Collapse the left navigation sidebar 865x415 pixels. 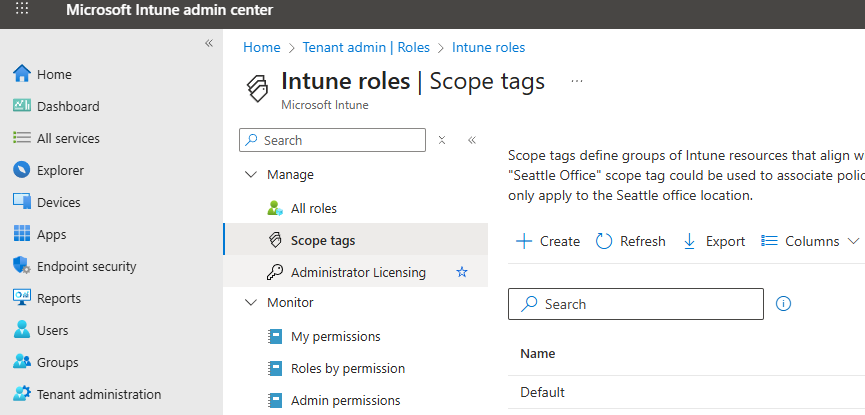click(209, 43)
